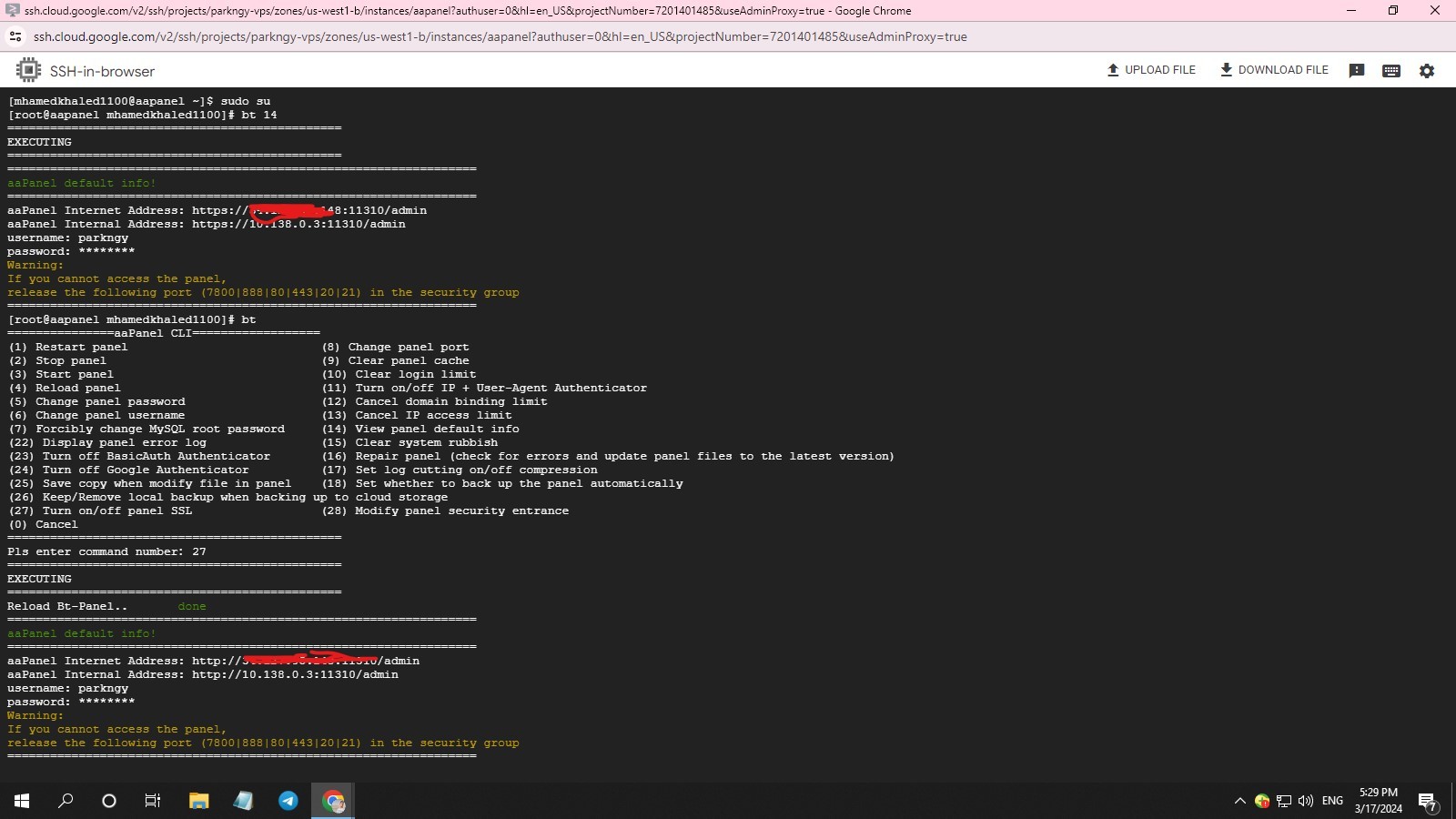Open Windows taskbar search
The width and height of the screenshot is (1456, 819).
(66, 801)
